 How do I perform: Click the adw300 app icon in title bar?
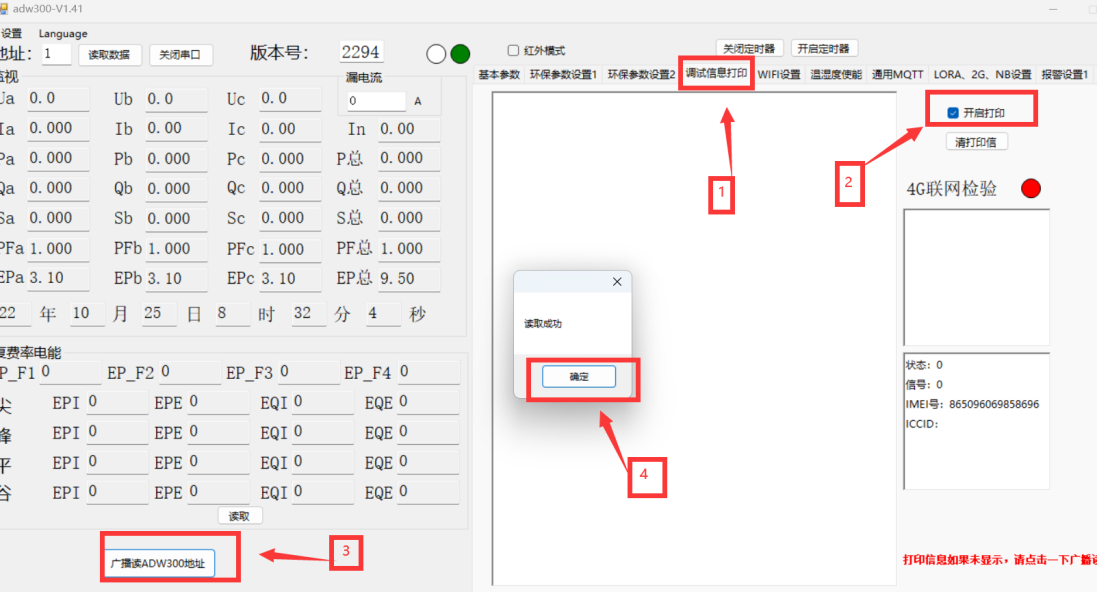(4, 8)
